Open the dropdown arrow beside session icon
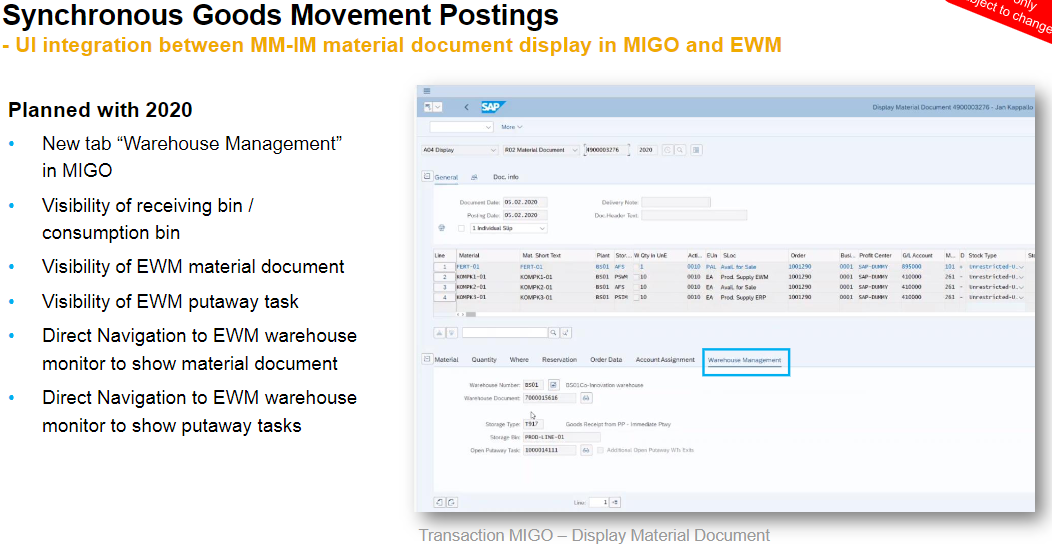This screenshot has width=1052, height=547. point(437,107)
